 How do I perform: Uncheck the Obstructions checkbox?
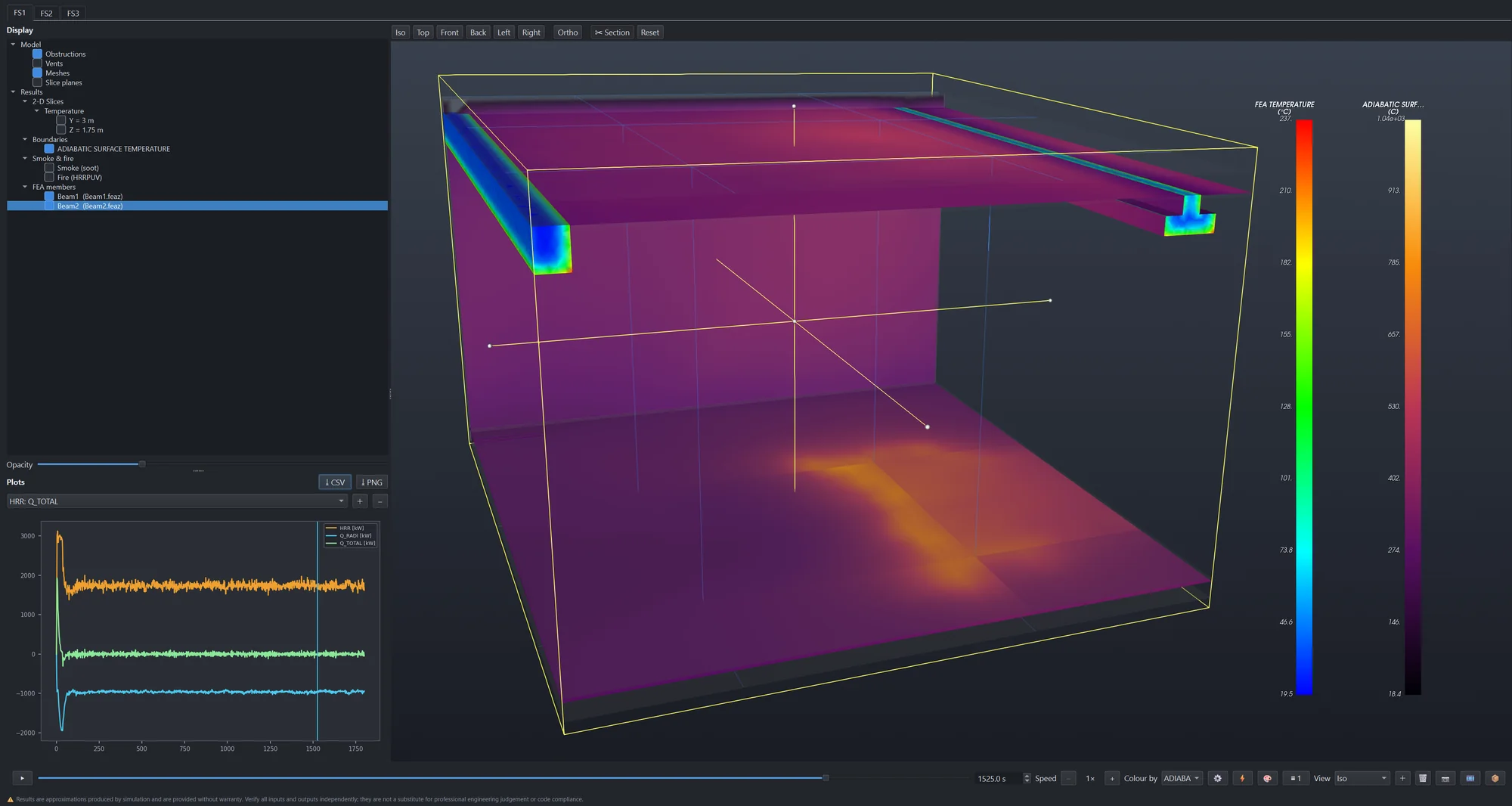(37, 54)
